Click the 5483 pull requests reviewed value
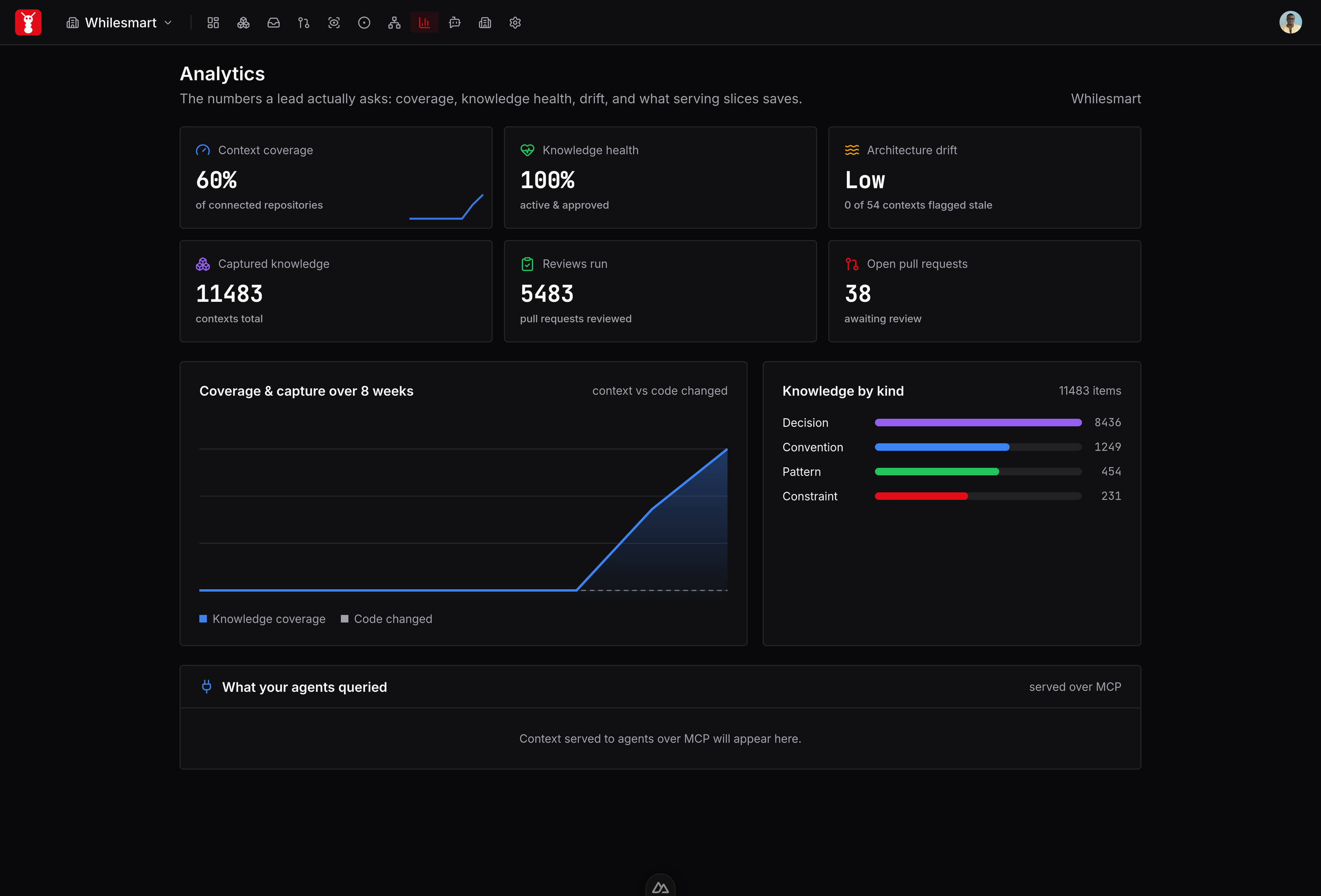Image resolution: width=1321 pixels, height=896 pixels. coord(547,294)
